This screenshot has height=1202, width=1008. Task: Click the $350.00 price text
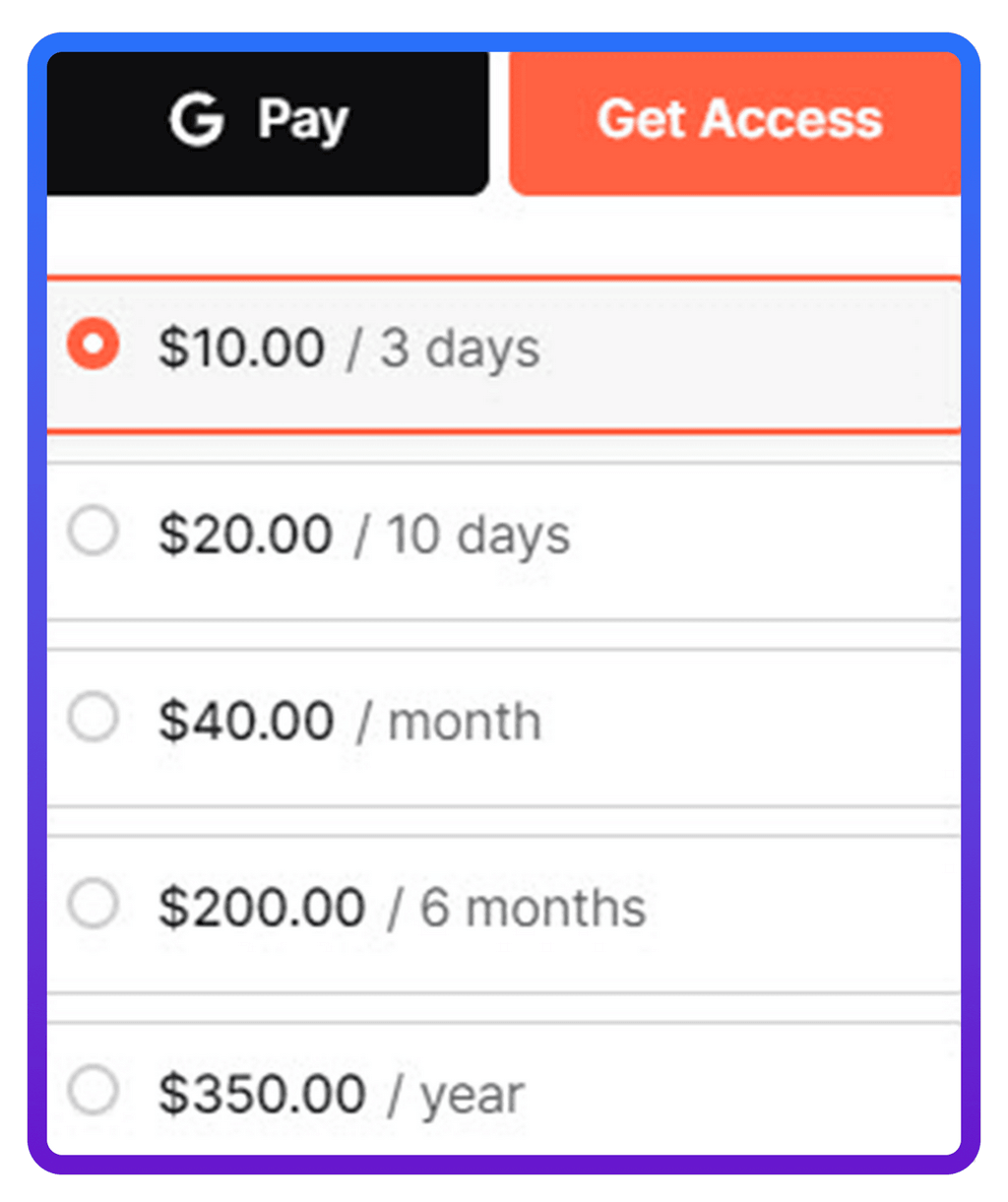pyautogui.click(x=263, y=1092)
